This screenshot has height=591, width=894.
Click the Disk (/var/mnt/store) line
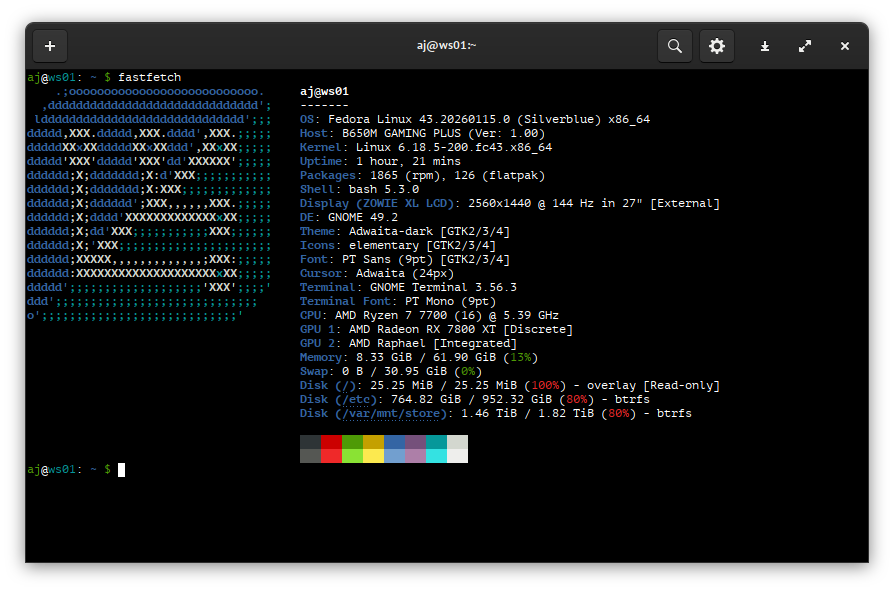coord(496,413)
